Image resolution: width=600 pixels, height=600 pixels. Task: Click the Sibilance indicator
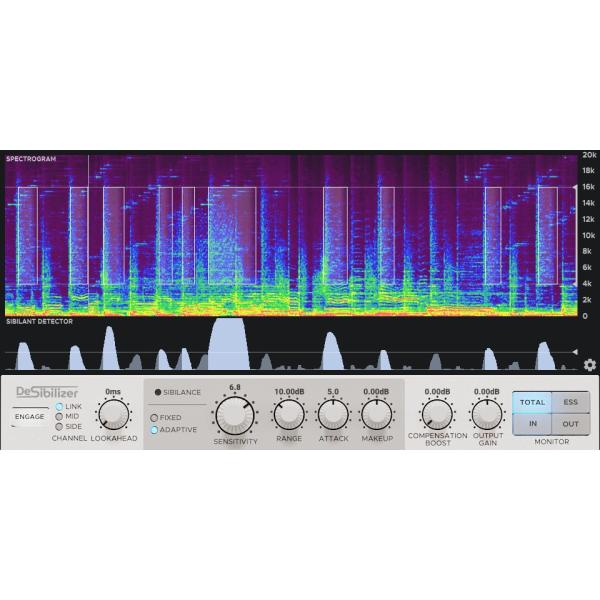(157, 392)
